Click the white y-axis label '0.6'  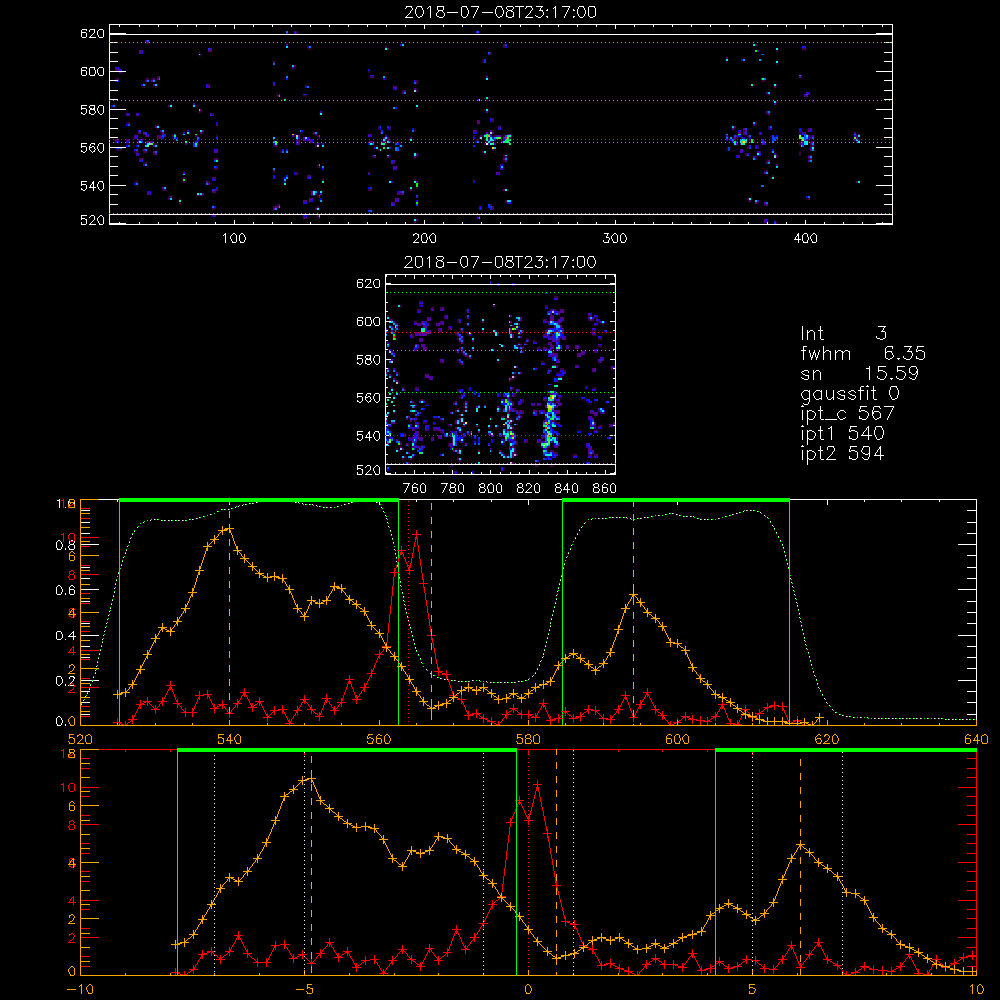(x=65, y=591)
